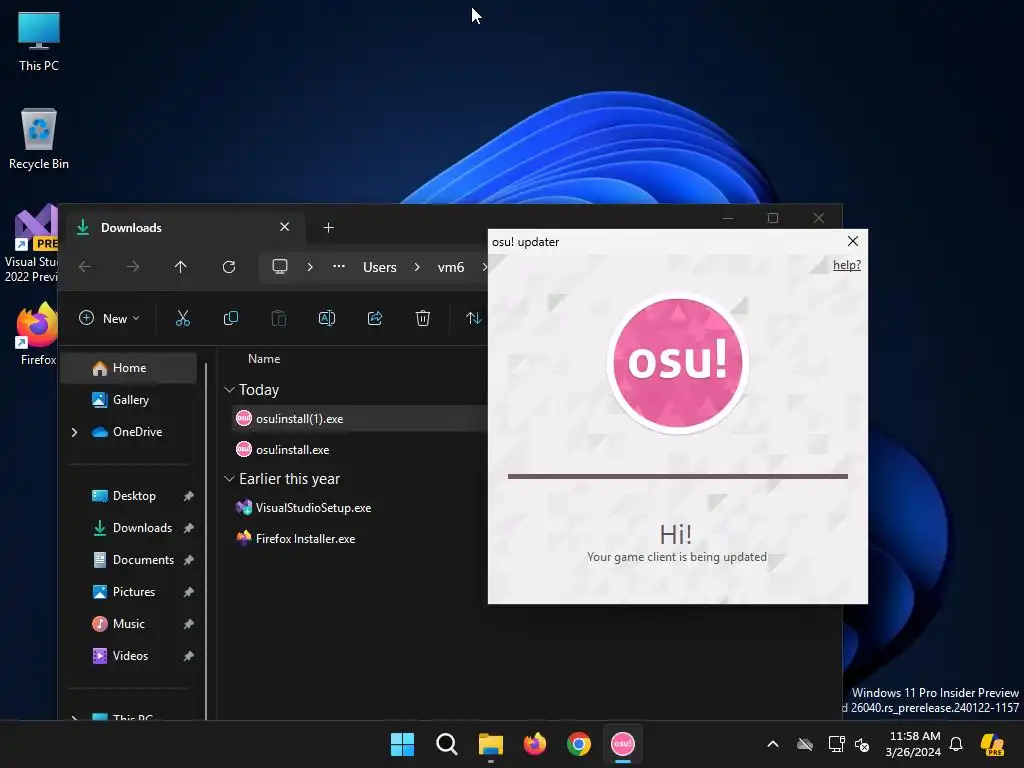Click the muted volume tray icon
The height and width of the screenshot is (768, 1024).
click(x=862, y=744)
